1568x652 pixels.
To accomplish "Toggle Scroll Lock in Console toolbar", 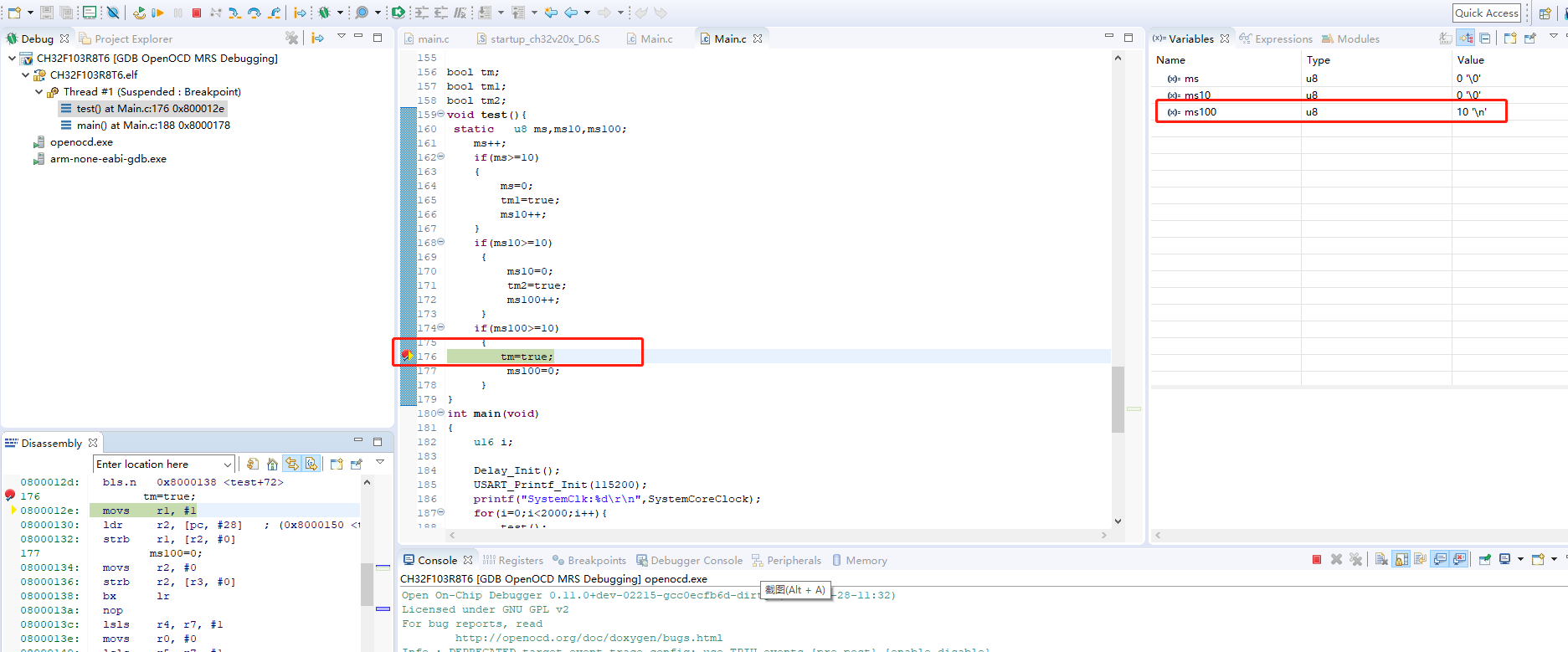I will click(1401, 559).
